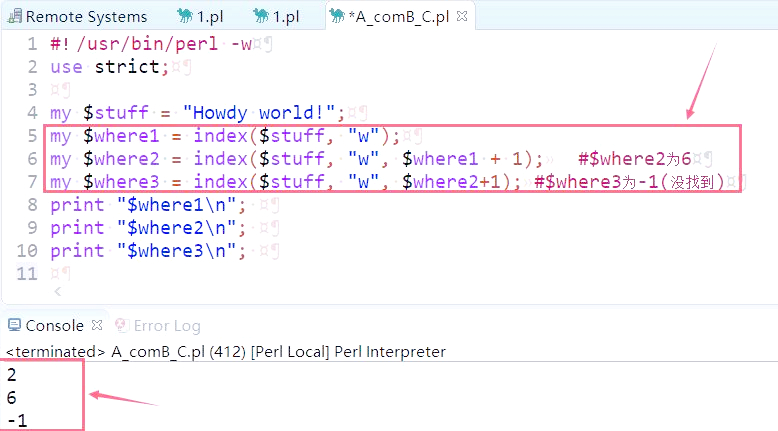Click the camel icon on second 1.pl tab

261,16
